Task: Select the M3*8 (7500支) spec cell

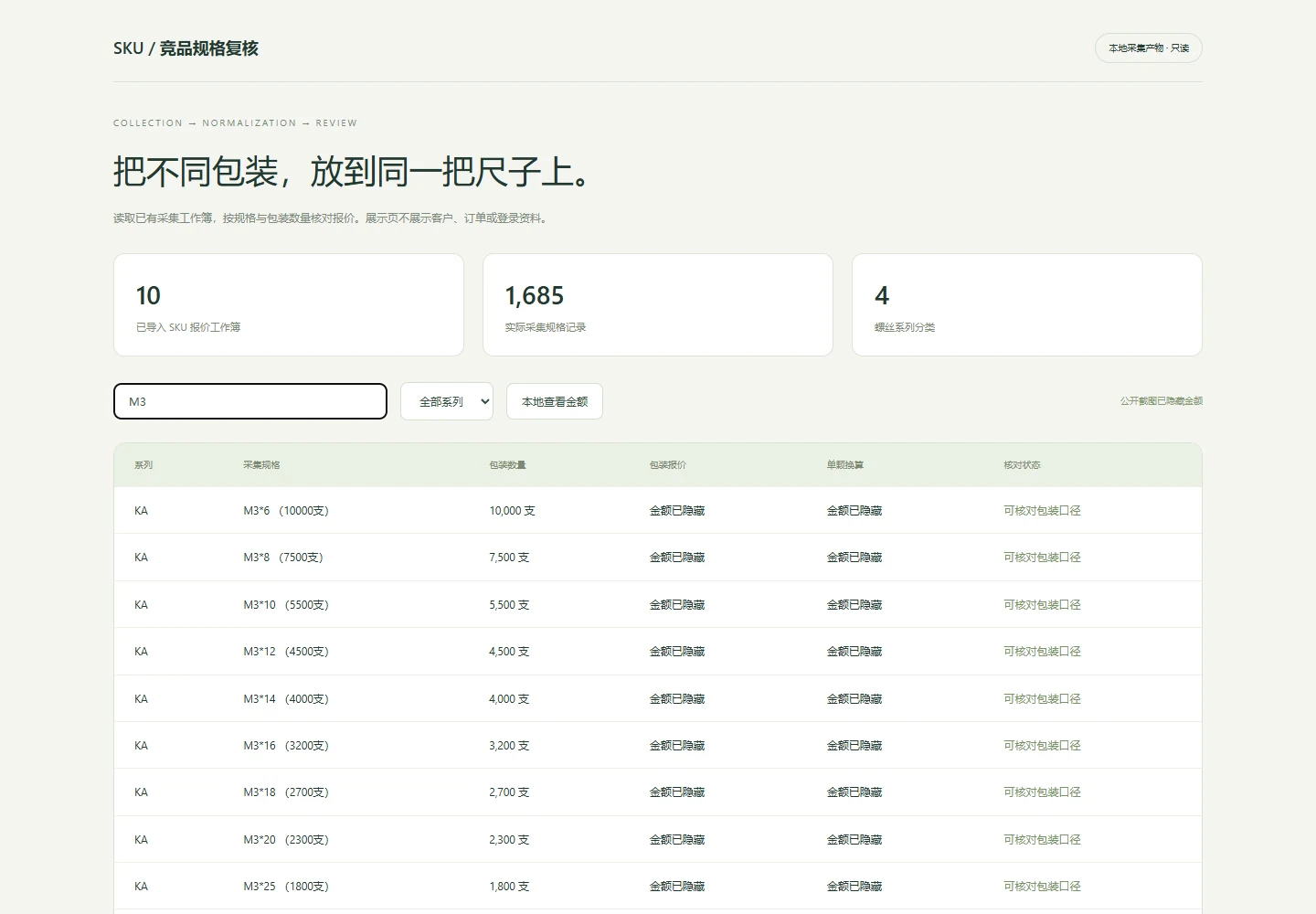Action: coord(283,558)
